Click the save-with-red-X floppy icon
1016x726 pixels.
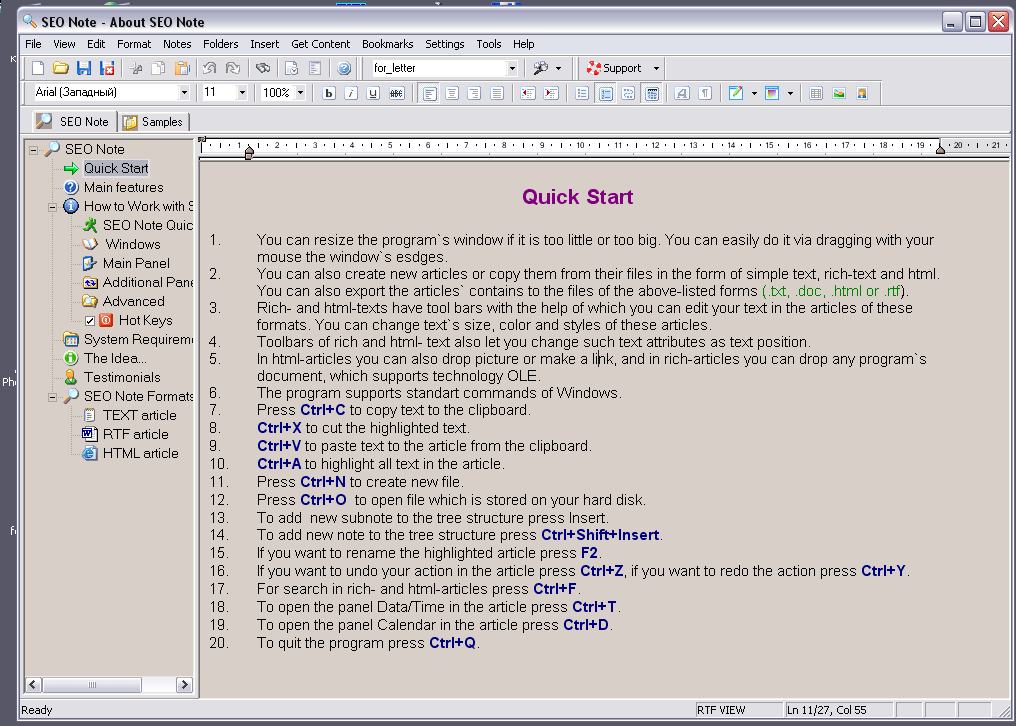point(107,68)
